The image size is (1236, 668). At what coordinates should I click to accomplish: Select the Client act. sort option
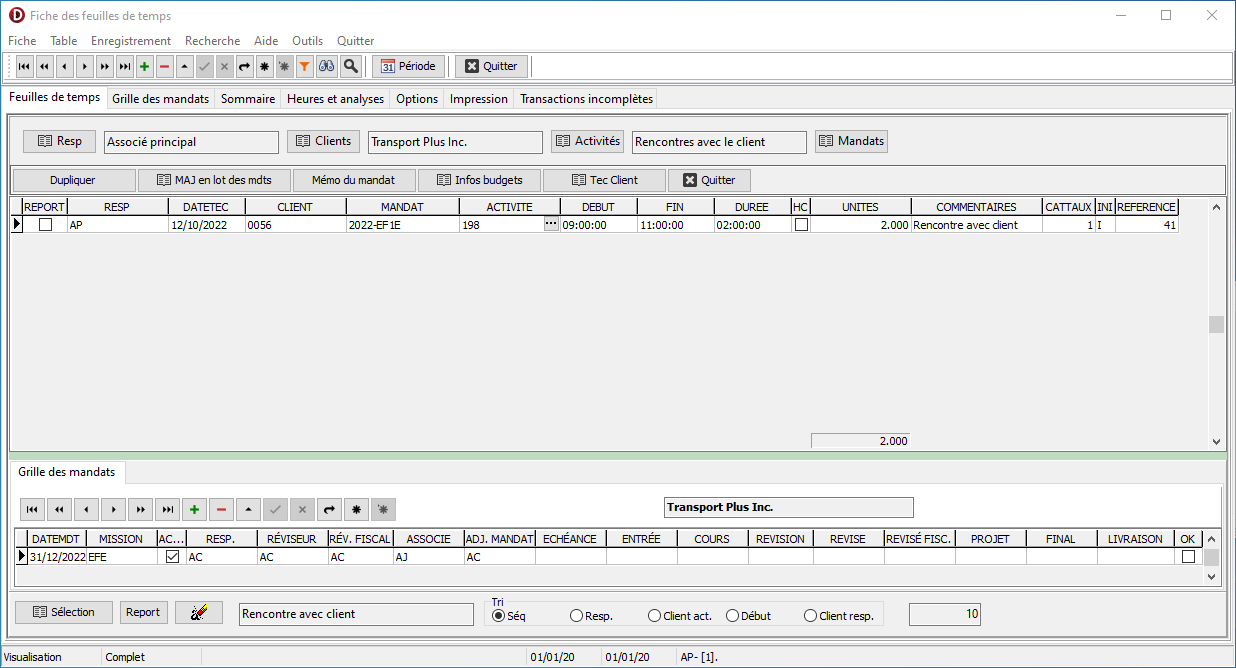(655, 616)
